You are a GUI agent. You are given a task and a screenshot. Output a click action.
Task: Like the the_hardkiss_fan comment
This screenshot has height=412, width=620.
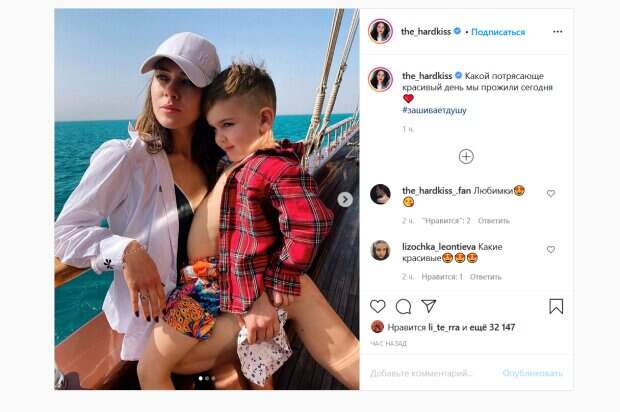551,193
